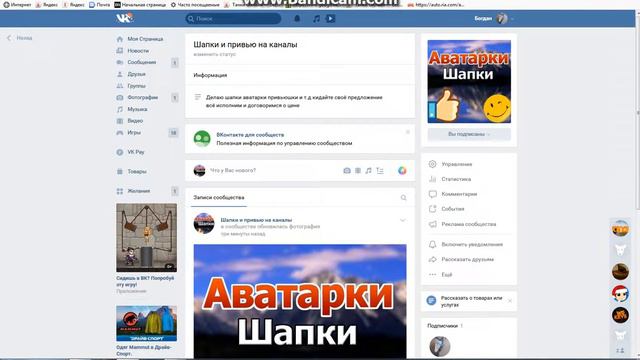Open Реклама сообщества

(469, 224)
